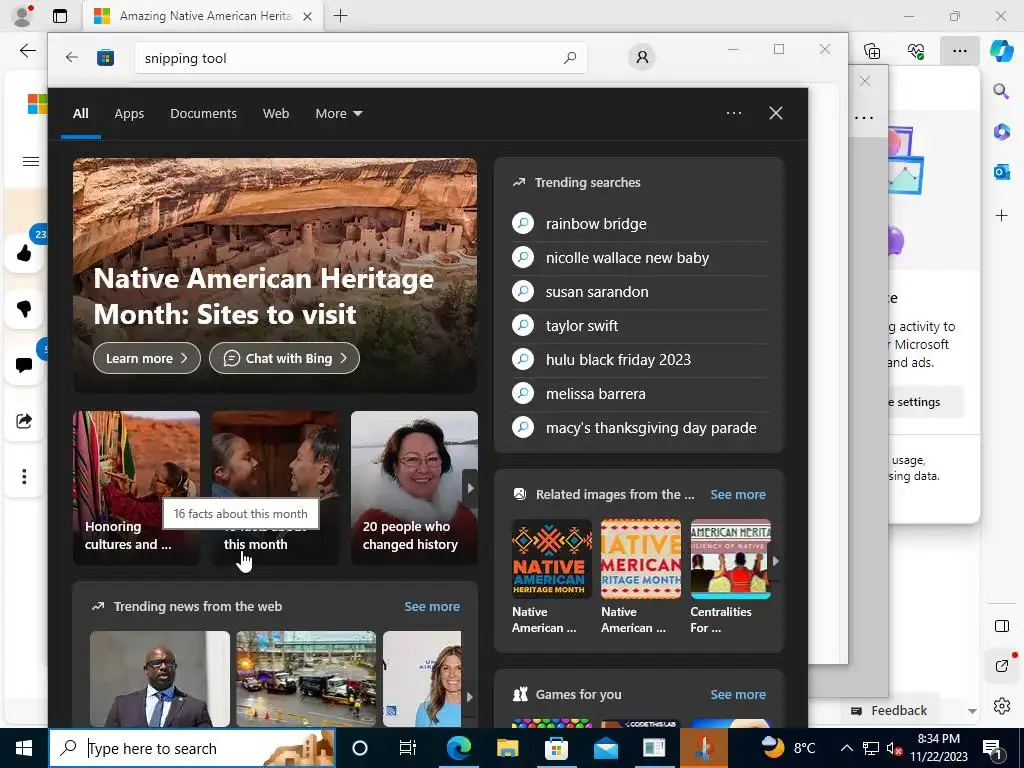Screen dimensions: 1024x768
Task: Open search panel options ellipsis
Action: point(733,113)
